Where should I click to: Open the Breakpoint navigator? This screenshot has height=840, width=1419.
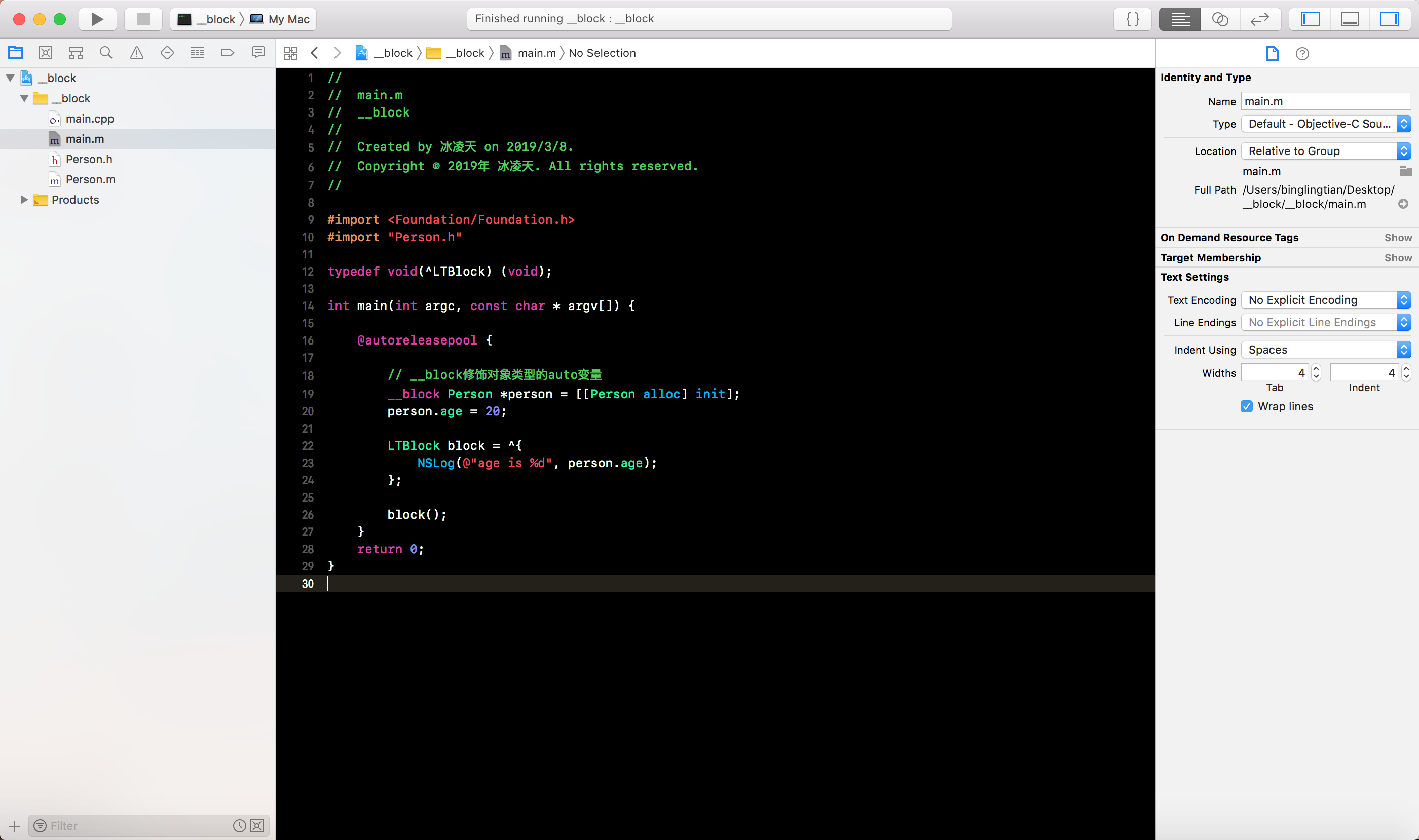pyautogui.click(x=228, y=53)
